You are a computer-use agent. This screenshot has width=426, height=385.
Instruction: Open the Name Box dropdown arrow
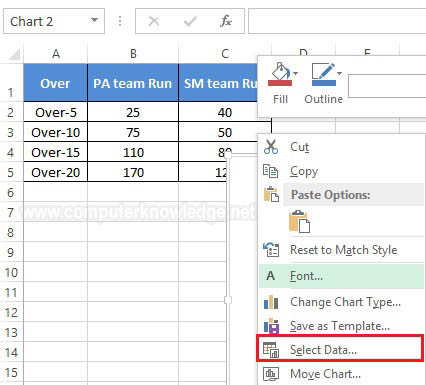[x=95, y=21]
